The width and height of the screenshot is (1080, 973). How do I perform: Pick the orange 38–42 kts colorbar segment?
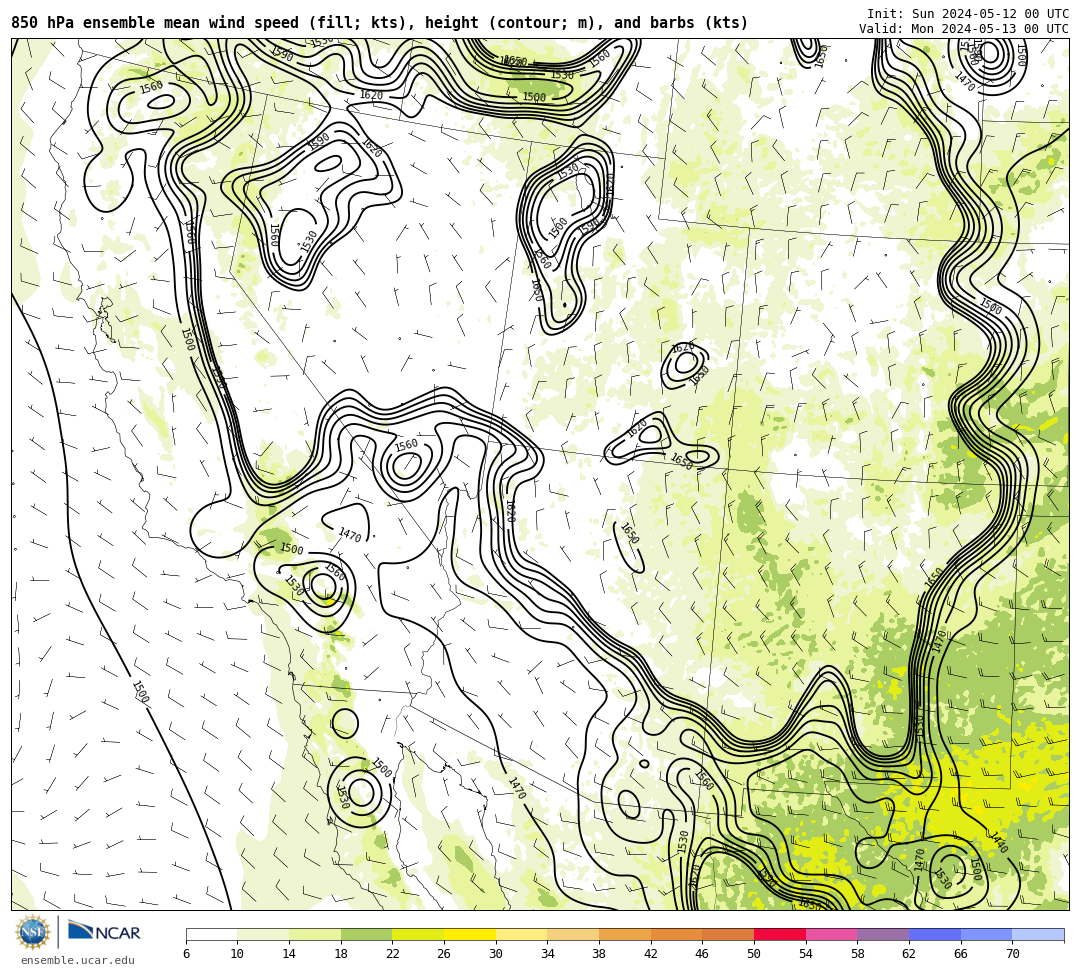pyautogui.click(x=625, y=934)
